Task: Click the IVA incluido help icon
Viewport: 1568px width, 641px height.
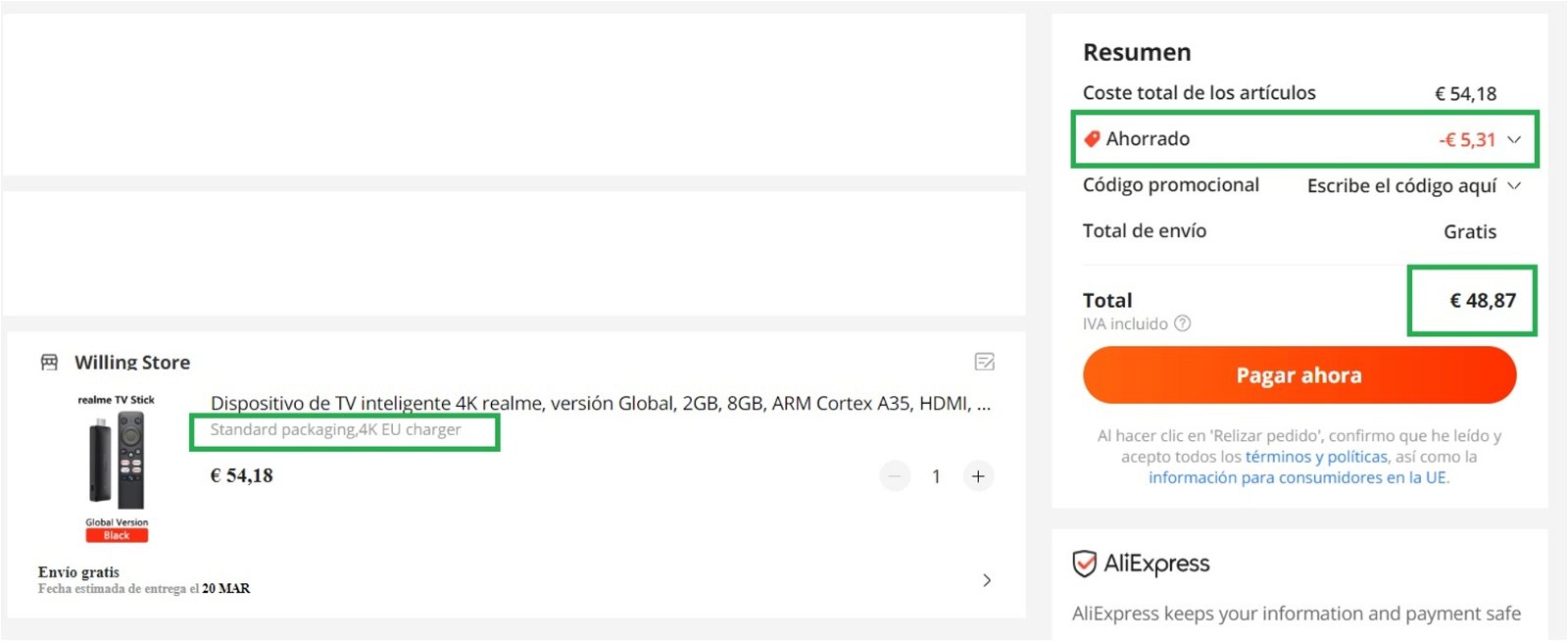Action: click(x=1183, y=323)
